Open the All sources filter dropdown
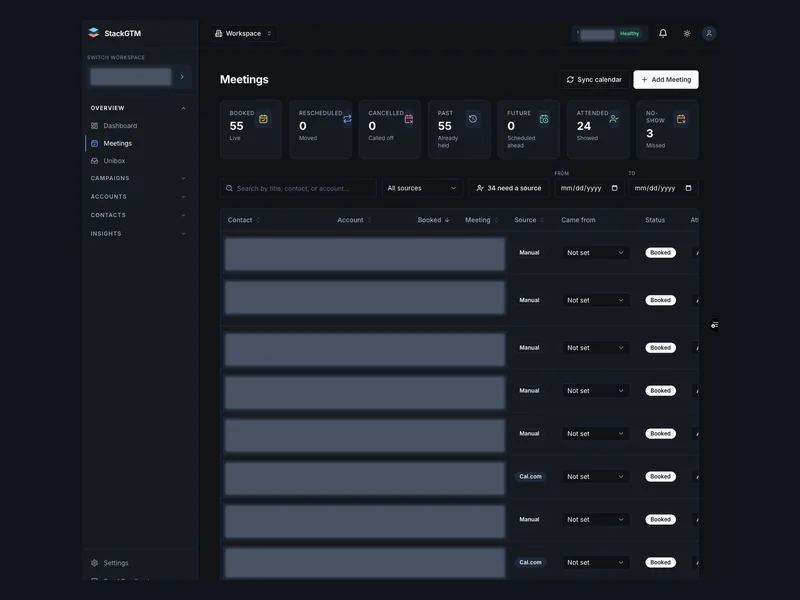Viewport: 800px width, 600px height. (x=422, y=188)
